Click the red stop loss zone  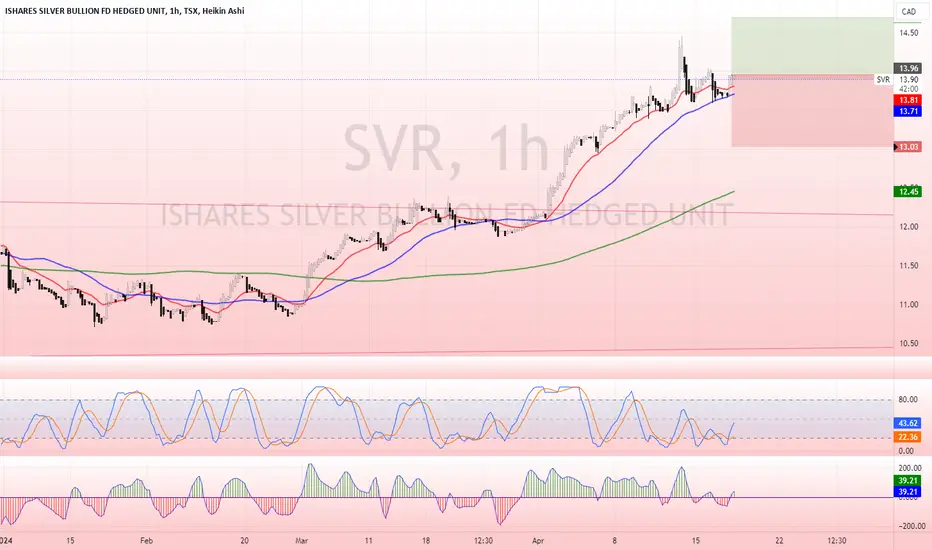[812, 111]
